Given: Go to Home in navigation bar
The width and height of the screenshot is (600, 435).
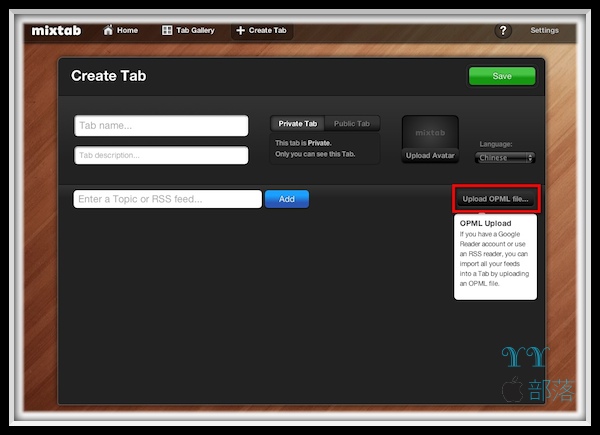Looking at the screenshot, I should point(121,30).
